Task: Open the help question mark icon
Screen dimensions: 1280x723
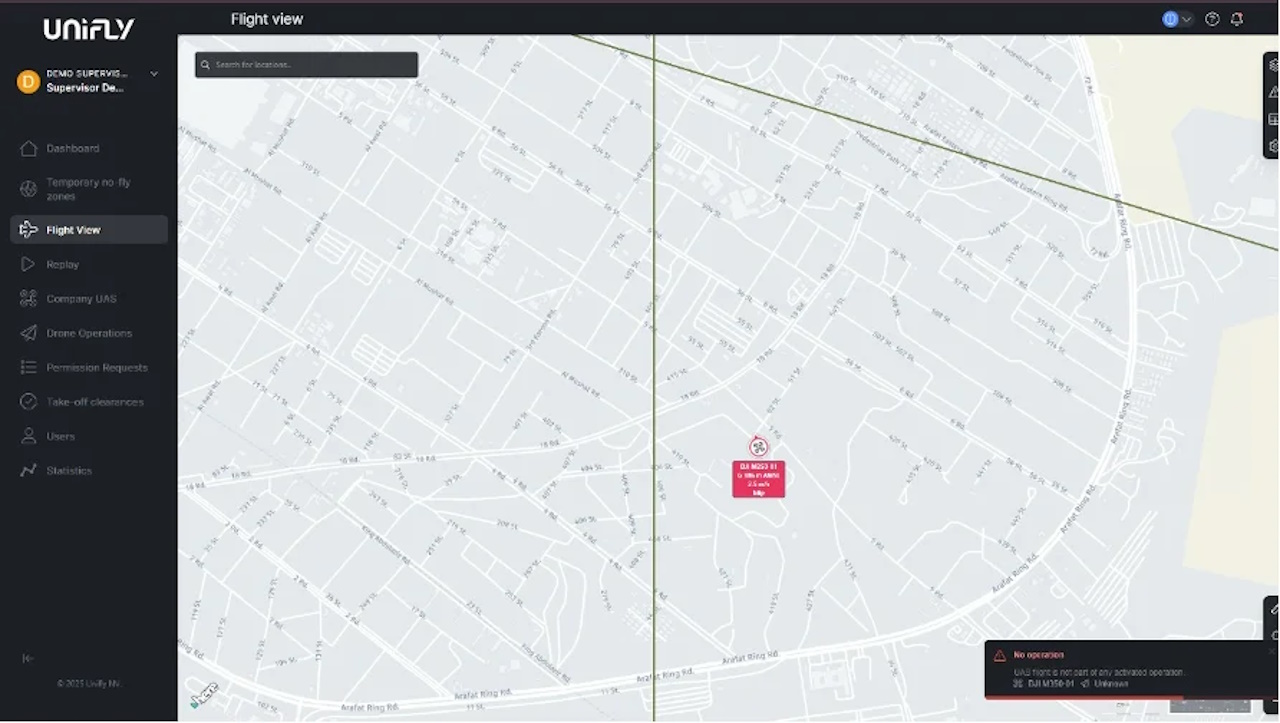Action: click(1212, 19)
